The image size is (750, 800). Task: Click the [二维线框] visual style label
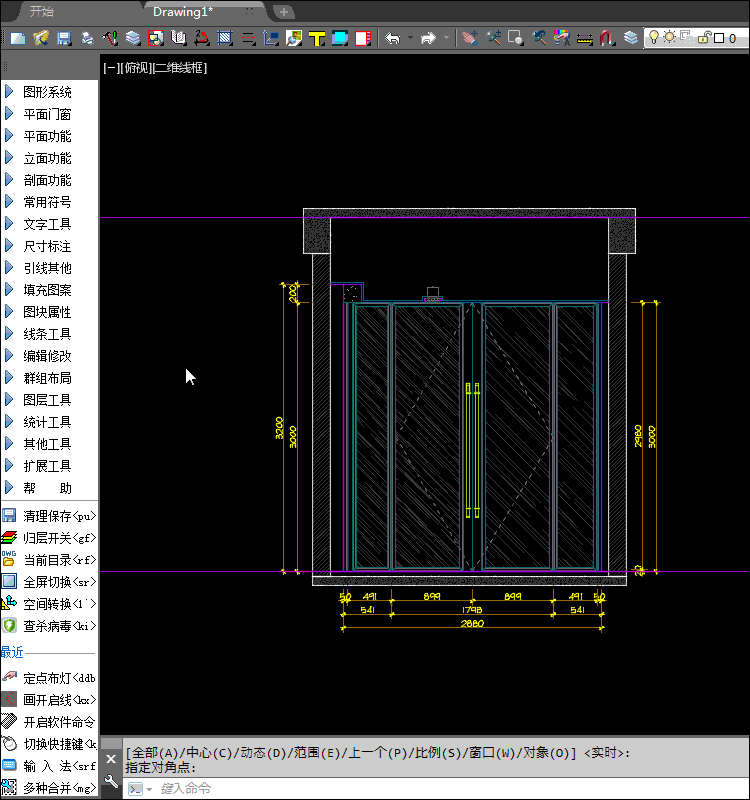coord(179,67)
